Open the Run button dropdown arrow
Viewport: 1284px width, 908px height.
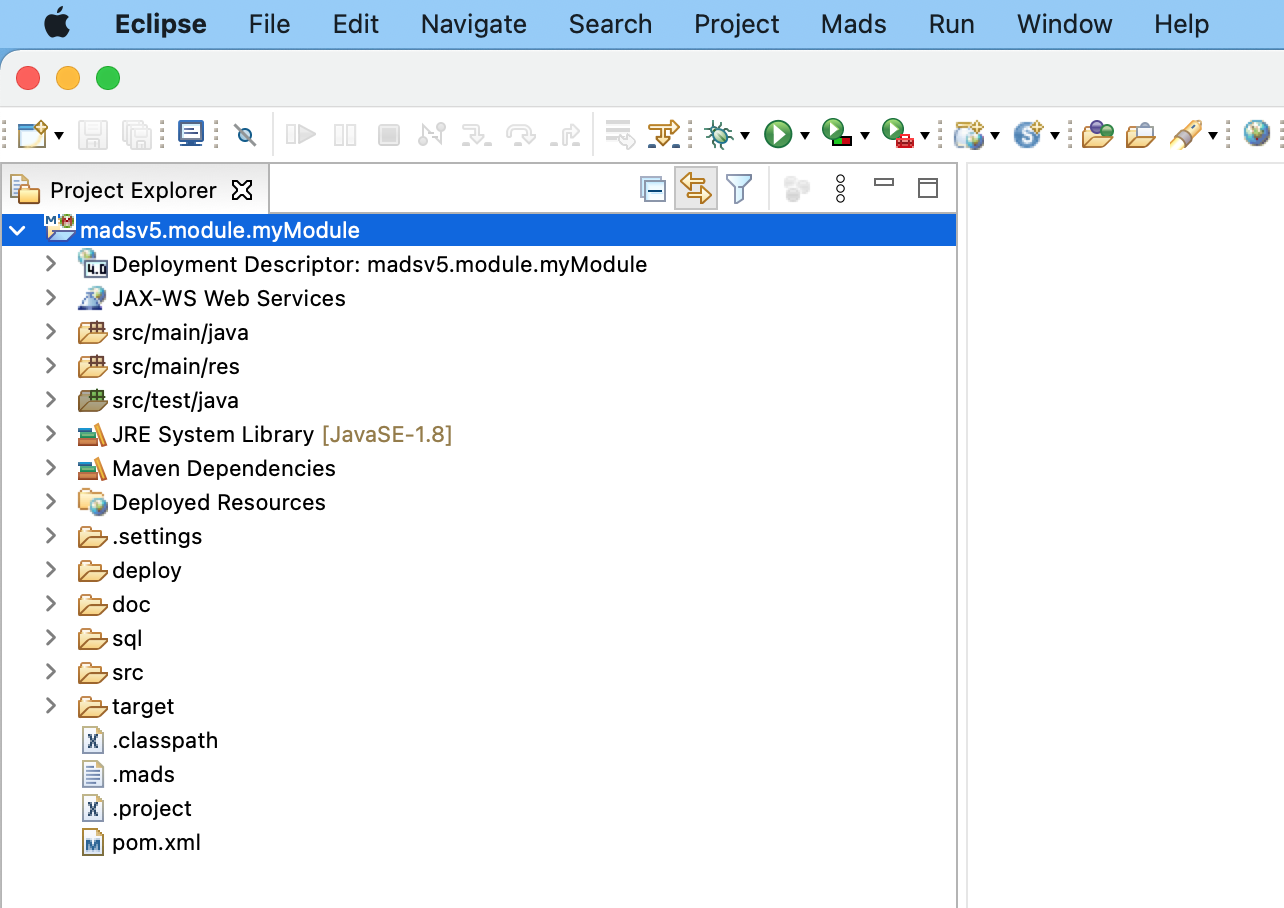pos(804,135)
